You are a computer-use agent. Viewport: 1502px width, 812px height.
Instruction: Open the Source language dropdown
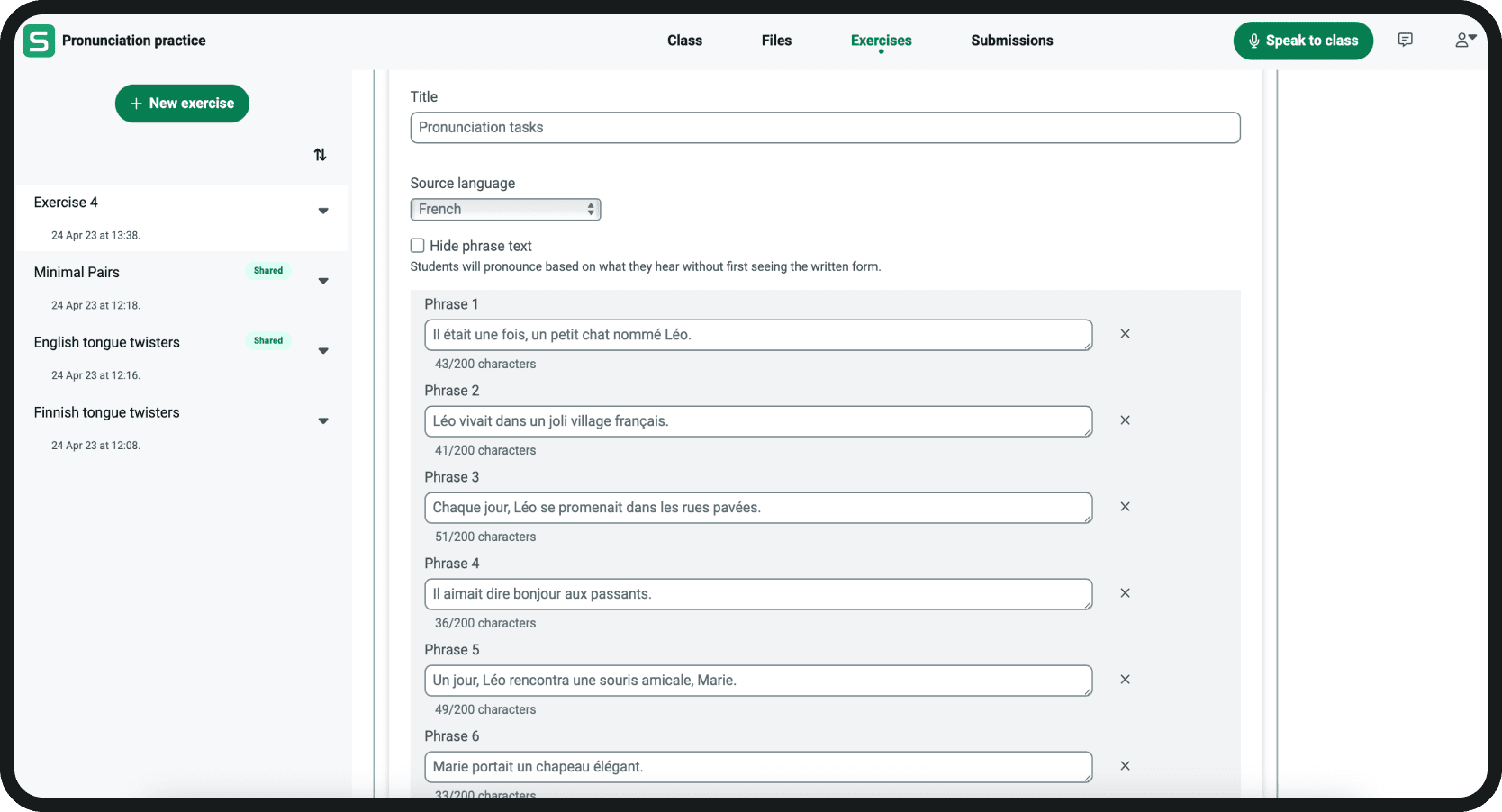click(505, 210)
